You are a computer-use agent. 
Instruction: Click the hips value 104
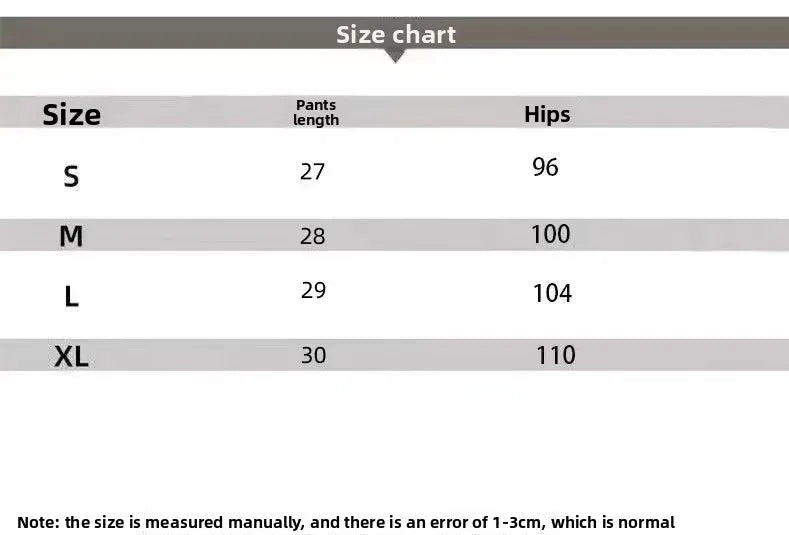click(552, 293)
